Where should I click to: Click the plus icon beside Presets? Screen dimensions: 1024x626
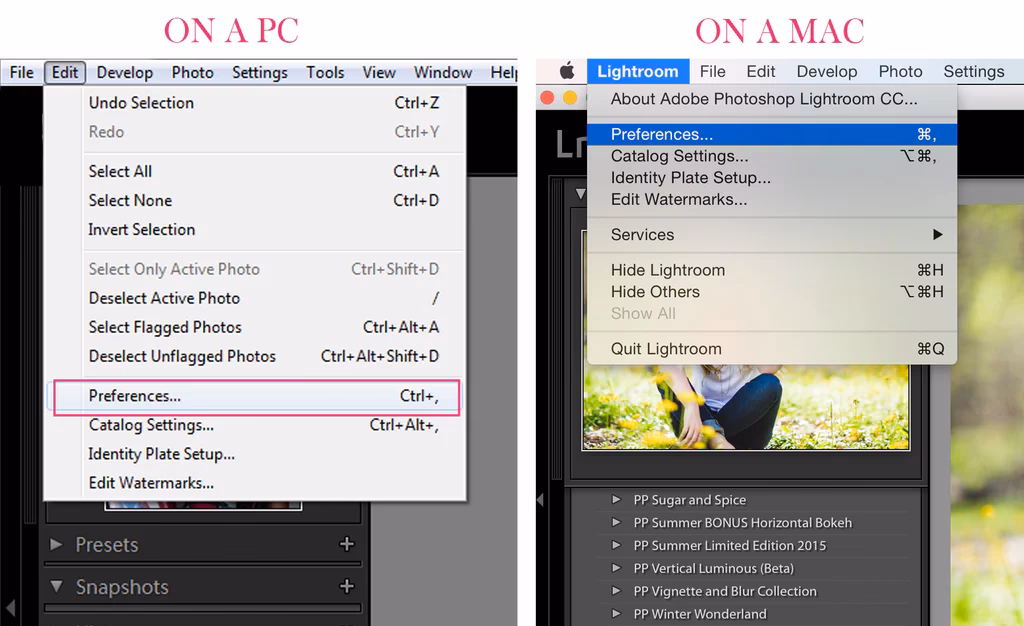click(x=347, y=544)
